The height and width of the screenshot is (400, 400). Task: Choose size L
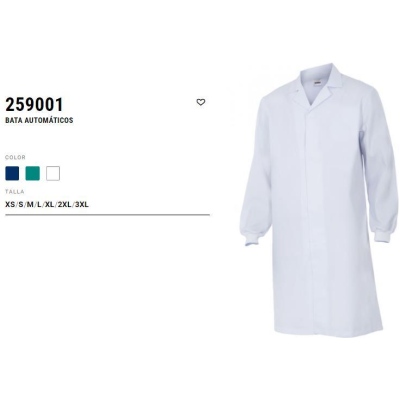(x=39, y=205)
